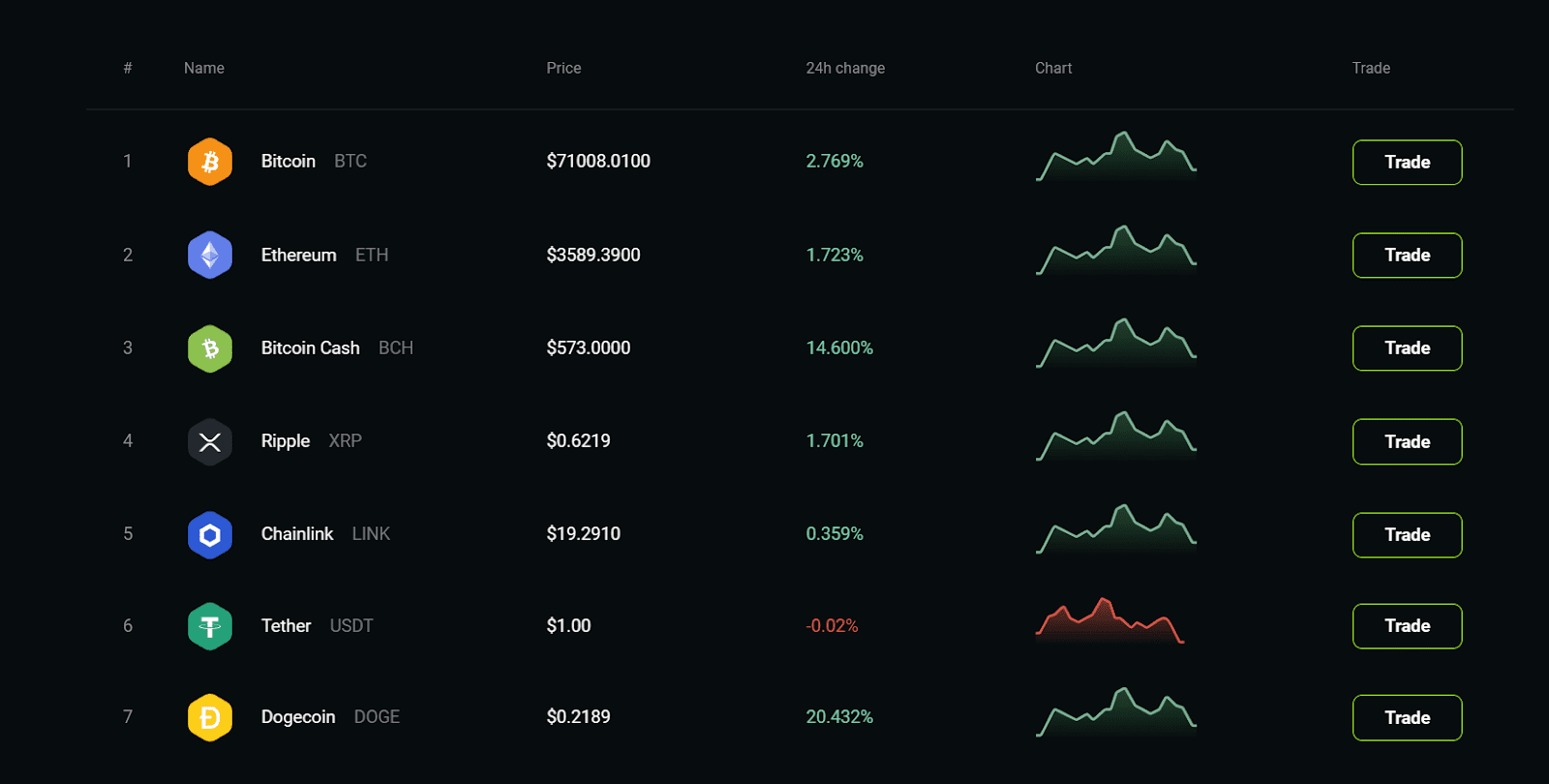This screenshot has height=784, width=1549.
Task: Sort by the 24h change column header
Action: click(845, 68)
